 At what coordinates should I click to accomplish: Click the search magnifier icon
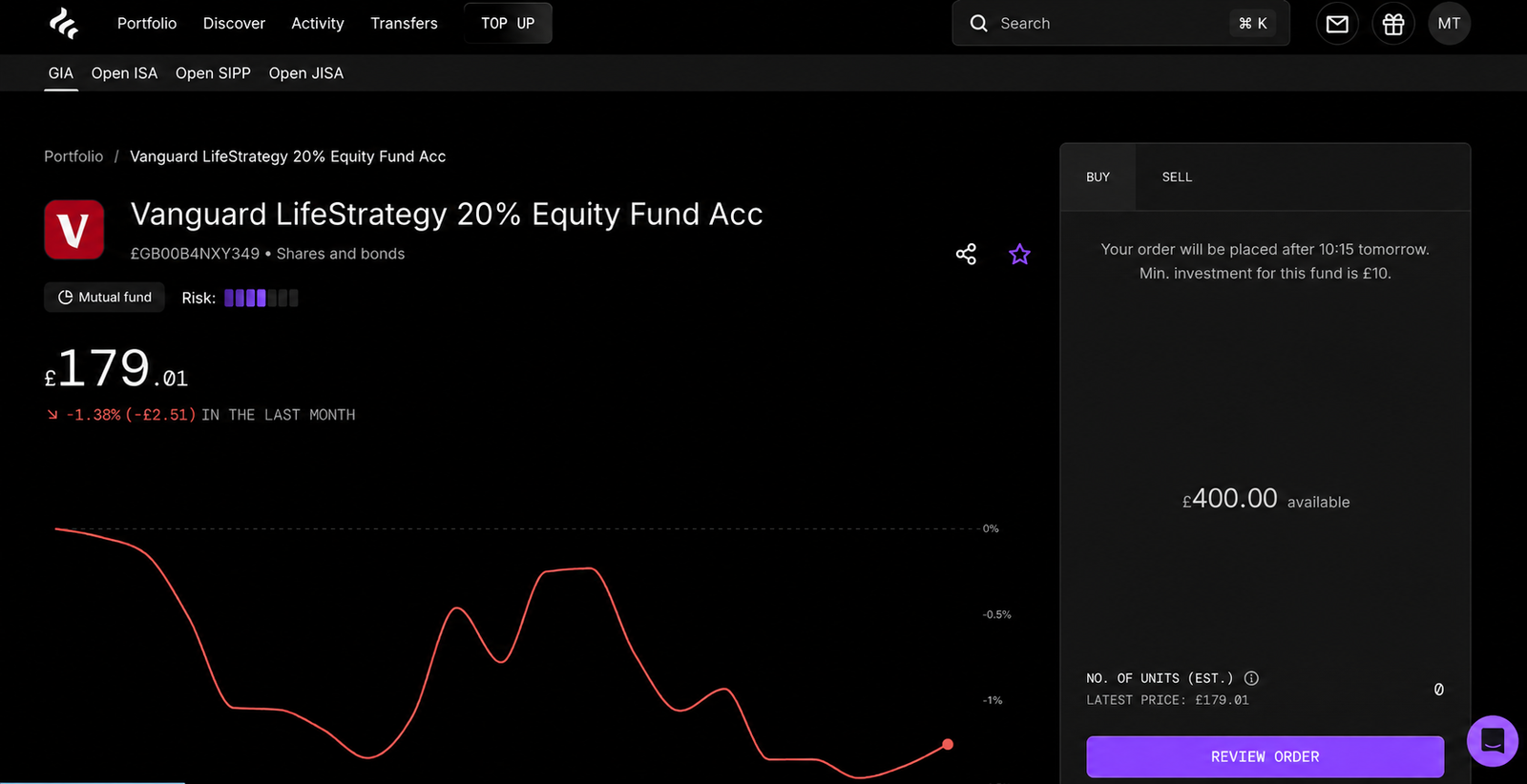(978, 24)
